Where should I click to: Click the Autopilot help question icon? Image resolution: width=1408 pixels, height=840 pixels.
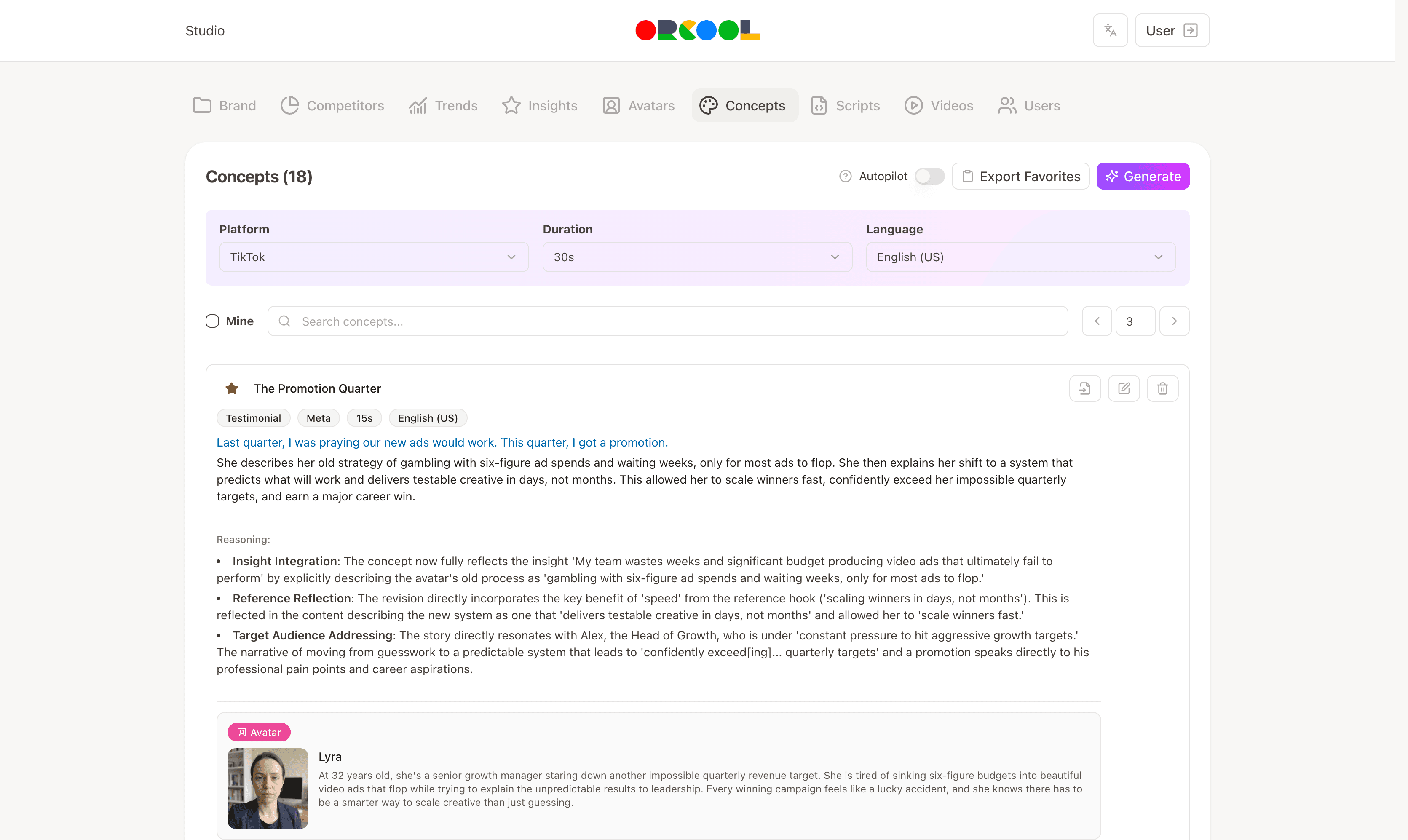coord(845,176)
